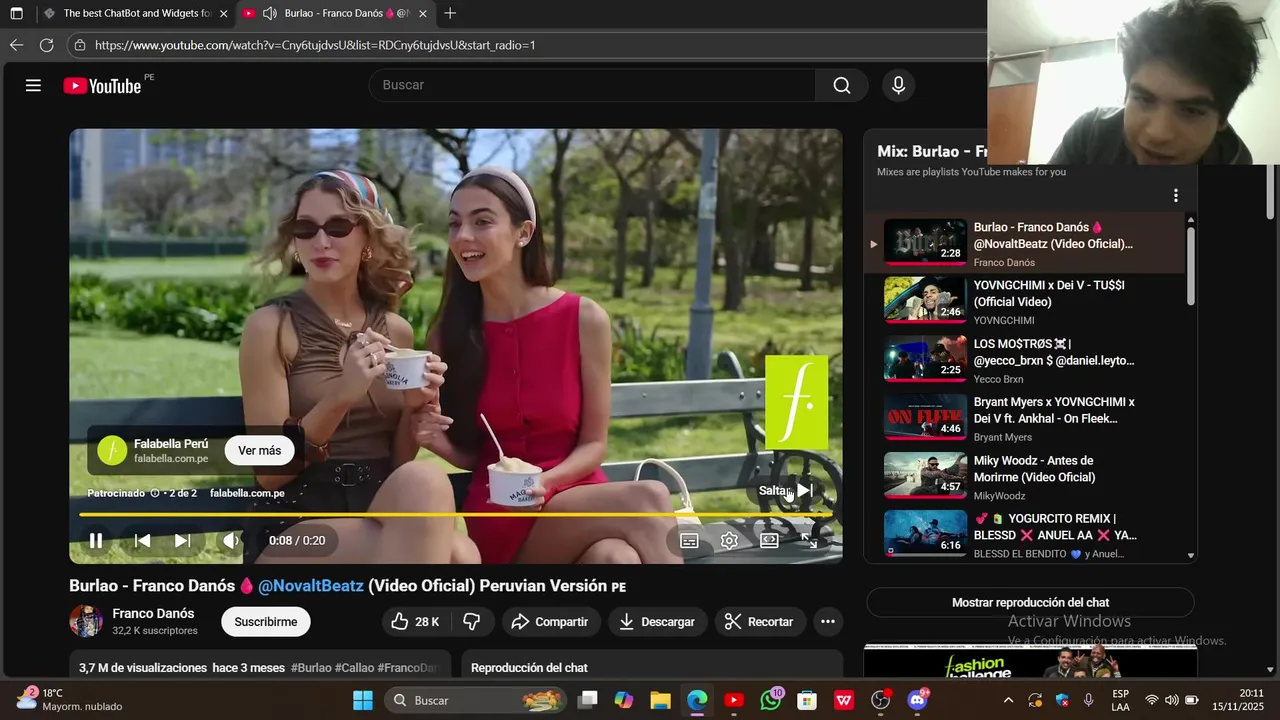Open player settings gear

[729, 540]
